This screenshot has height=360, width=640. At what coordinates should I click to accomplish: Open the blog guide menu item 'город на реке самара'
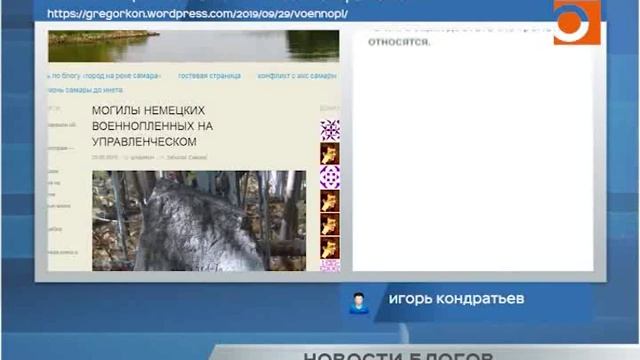tap(104, 76)
